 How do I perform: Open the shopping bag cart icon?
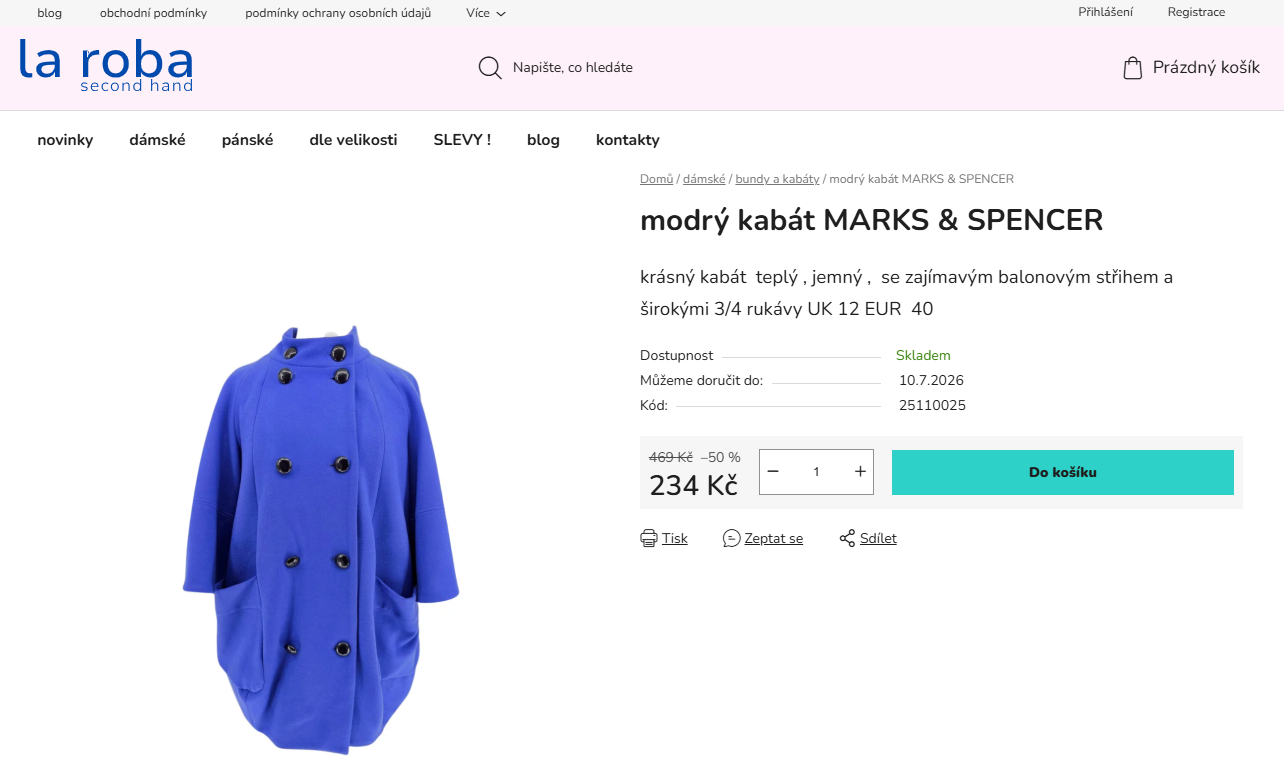point(1132,68)
